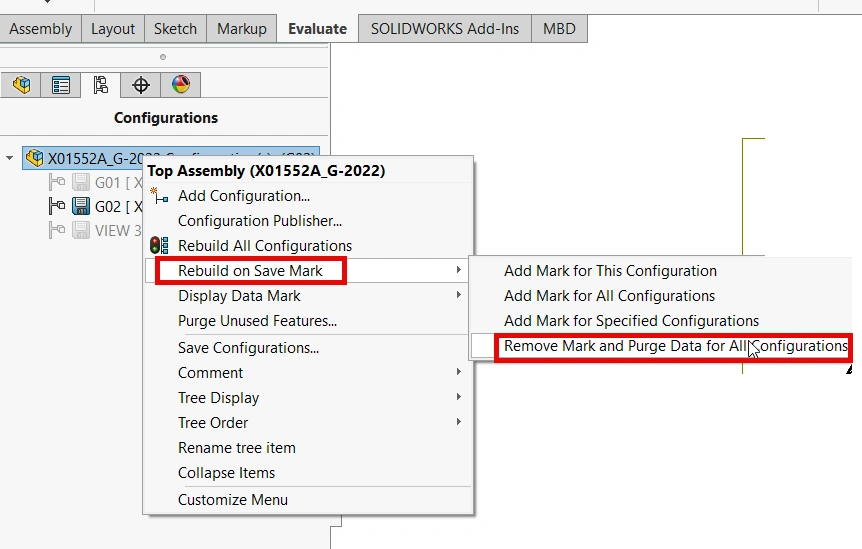Collapse the X01552A_G-2022 configuration tree

tap(9, 158)
